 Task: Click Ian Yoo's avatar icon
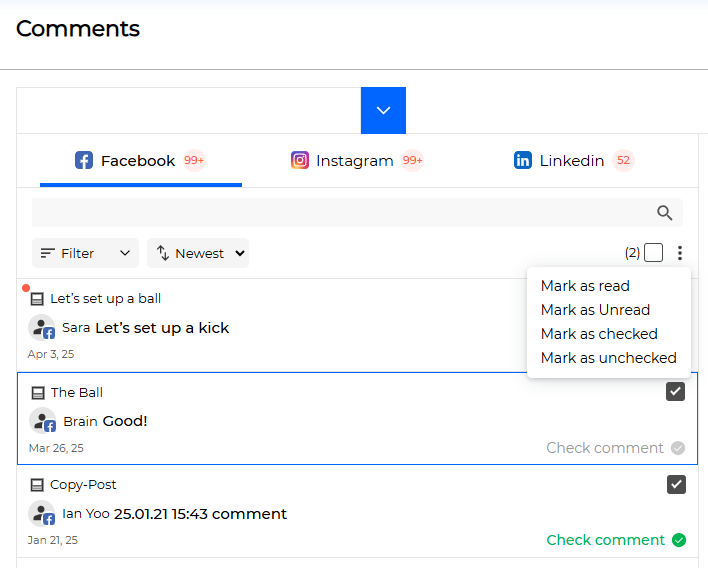click(x=42, y=514)
